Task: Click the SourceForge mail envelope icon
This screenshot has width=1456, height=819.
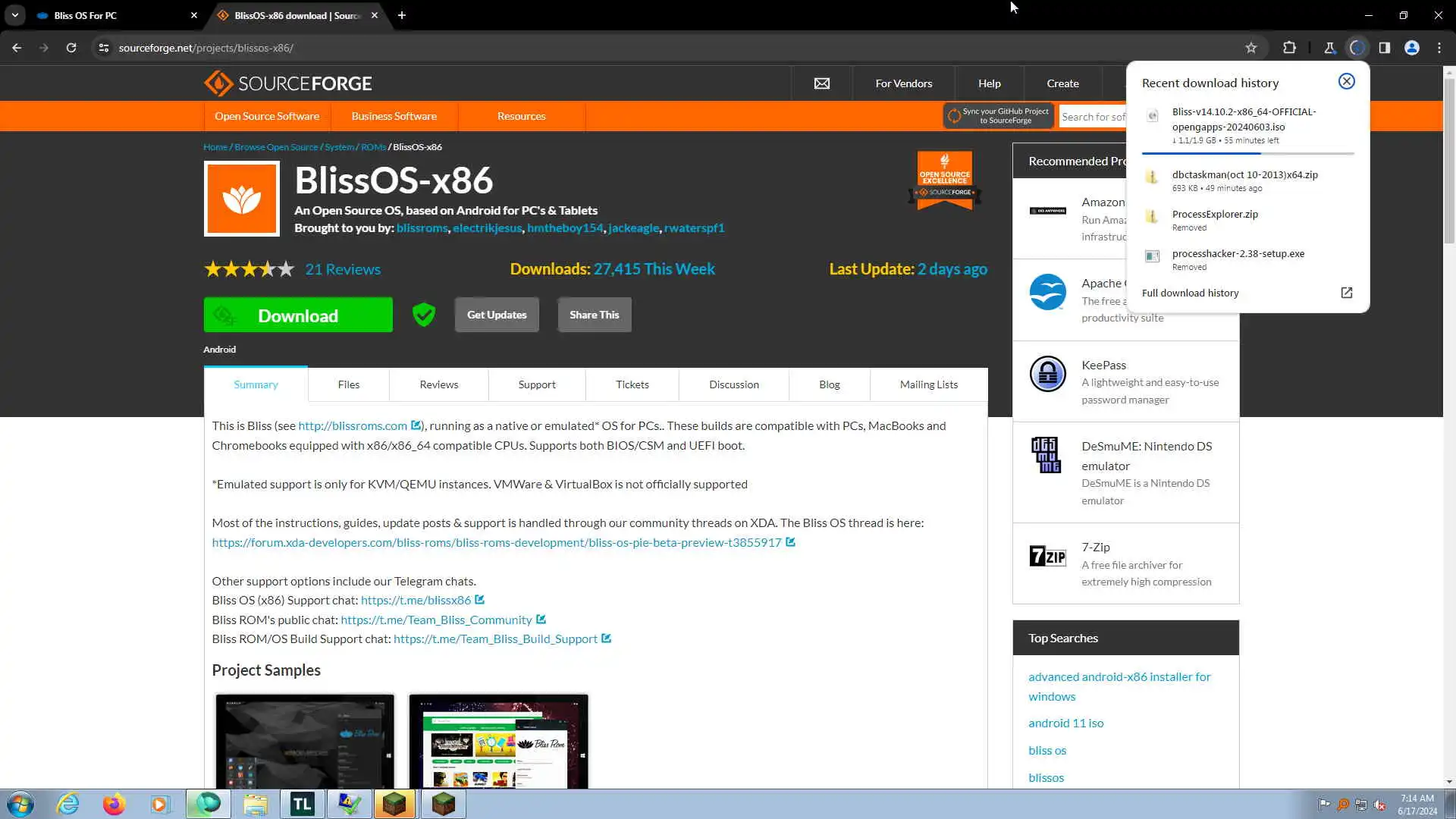Action: pyautogui.click(x=821, y=83)
